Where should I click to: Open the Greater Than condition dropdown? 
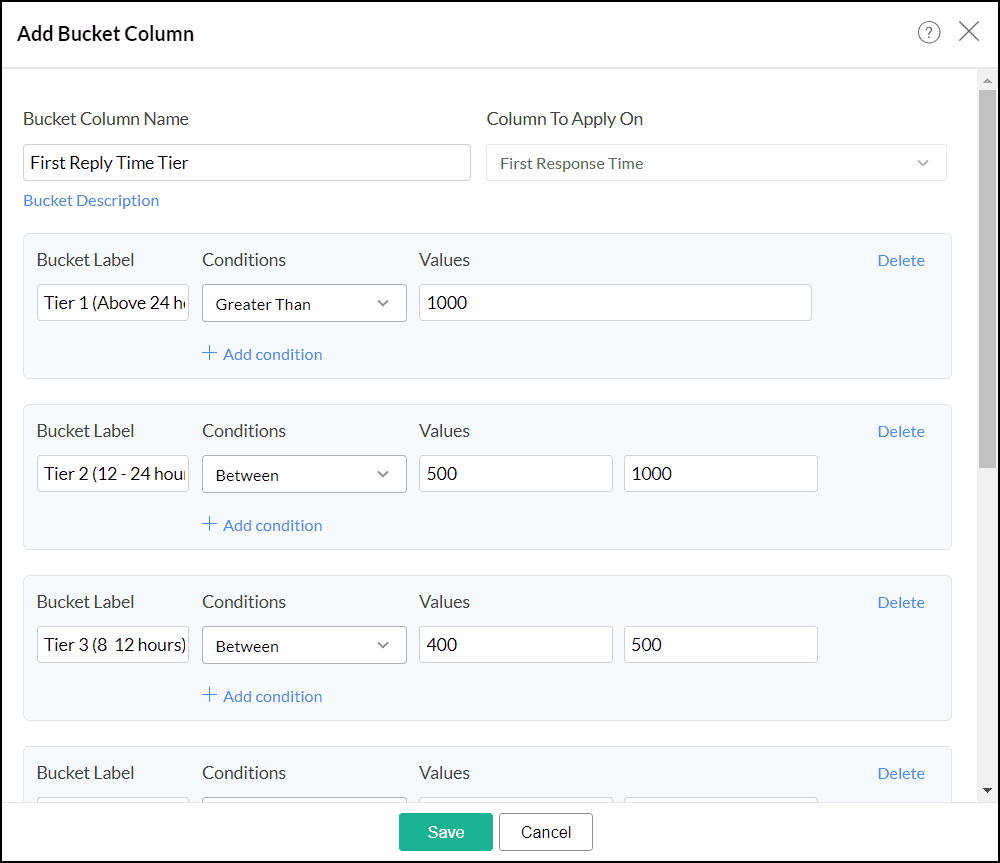point(304,304)
